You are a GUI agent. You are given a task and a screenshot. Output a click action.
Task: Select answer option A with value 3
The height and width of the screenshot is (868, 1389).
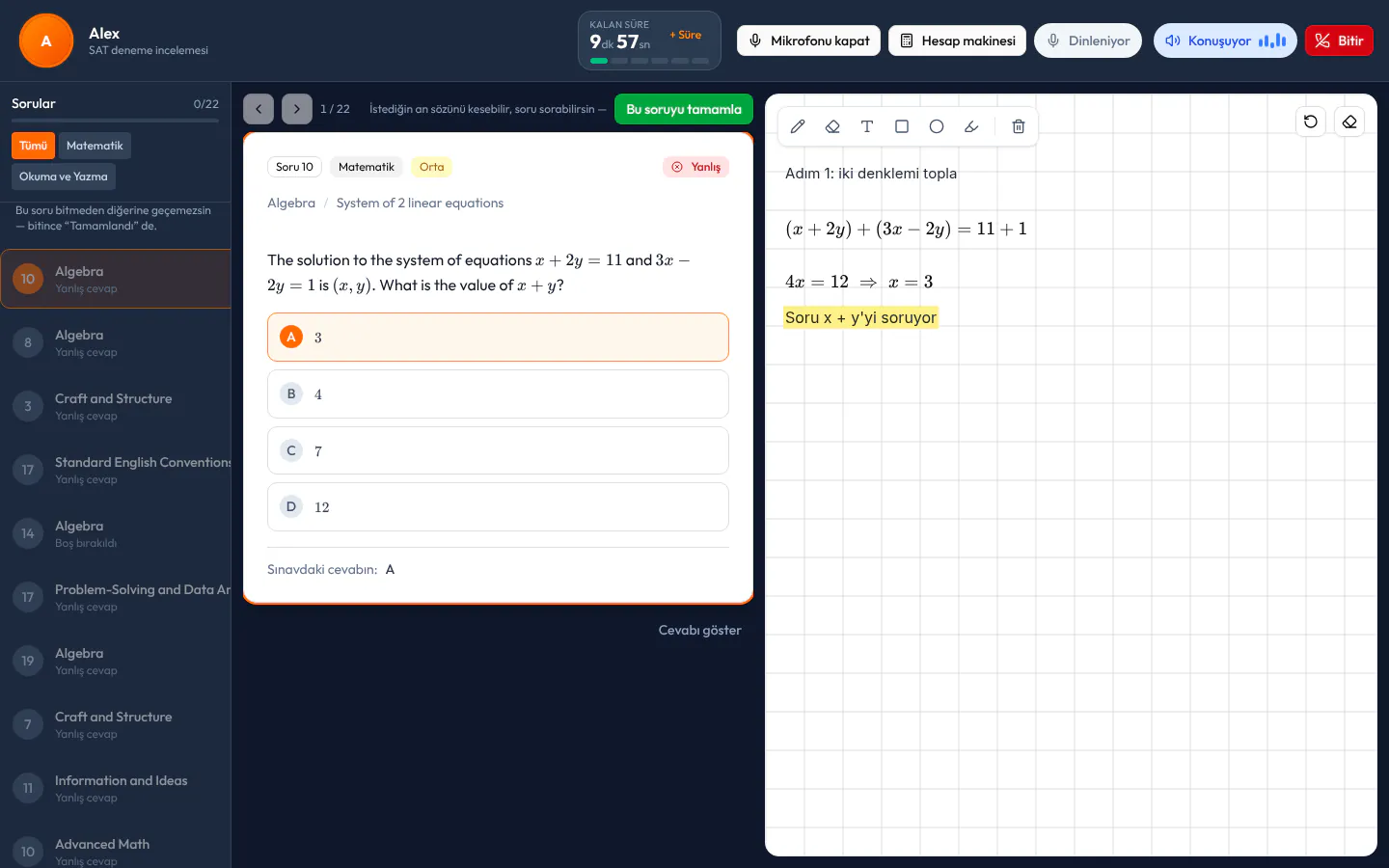[x=498, y=337]
